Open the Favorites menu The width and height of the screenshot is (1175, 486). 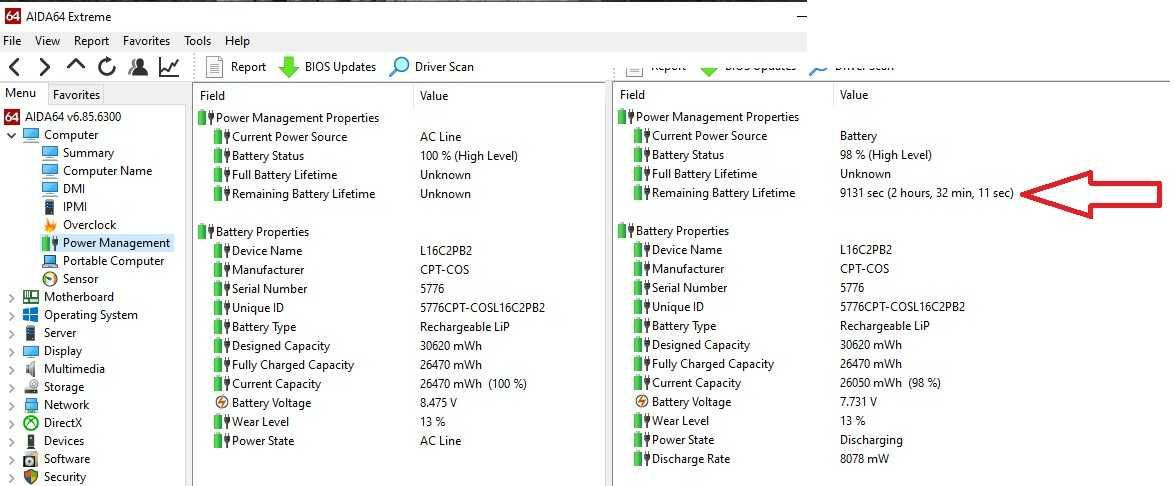pyautogui.click(x=146, y=41)
